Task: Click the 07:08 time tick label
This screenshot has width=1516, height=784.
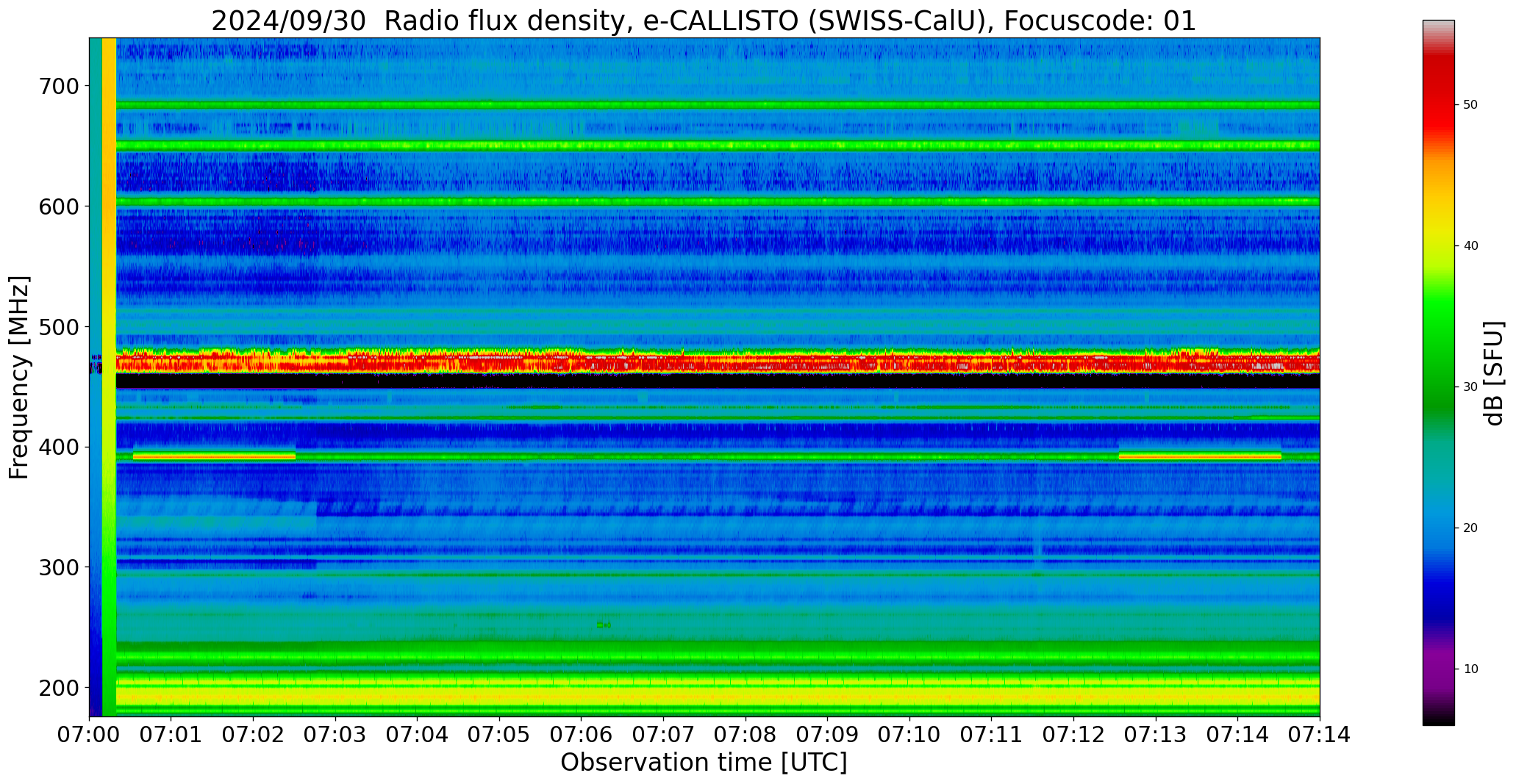Action: [746, 735]
